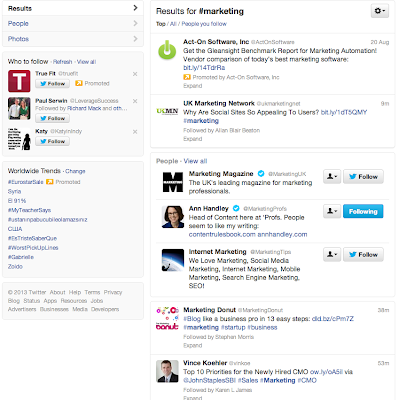Viewport: 399px width, 400px height.
Task: Dismiss True Fit follow suggestion
Action: click(135, 74)
